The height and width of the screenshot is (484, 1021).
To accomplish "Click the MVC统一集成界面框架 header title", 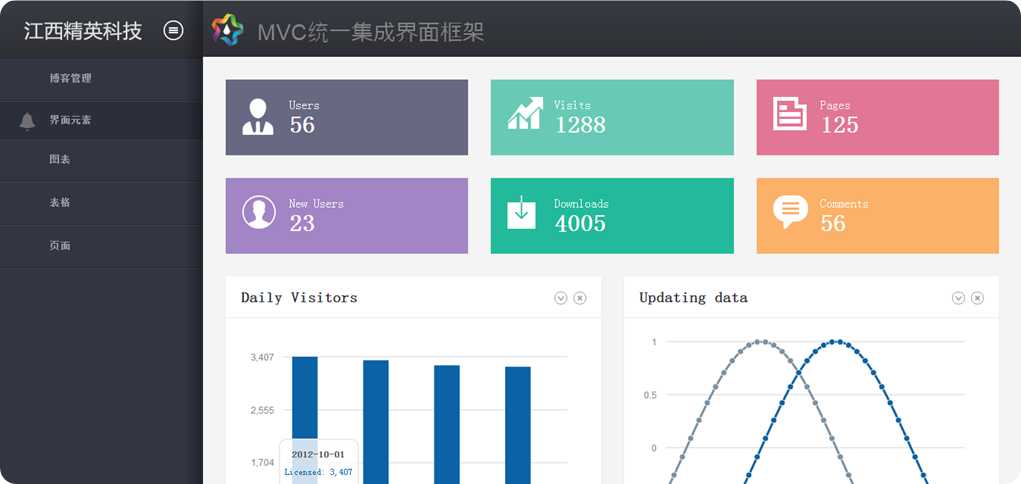I will 371,32.
